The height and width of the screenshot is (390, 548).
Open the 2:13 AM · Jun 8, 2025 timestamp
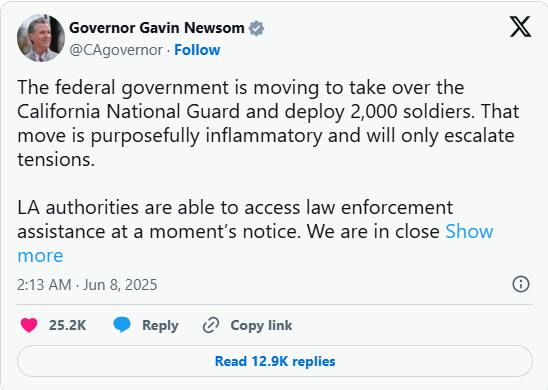tap(87, 285)
